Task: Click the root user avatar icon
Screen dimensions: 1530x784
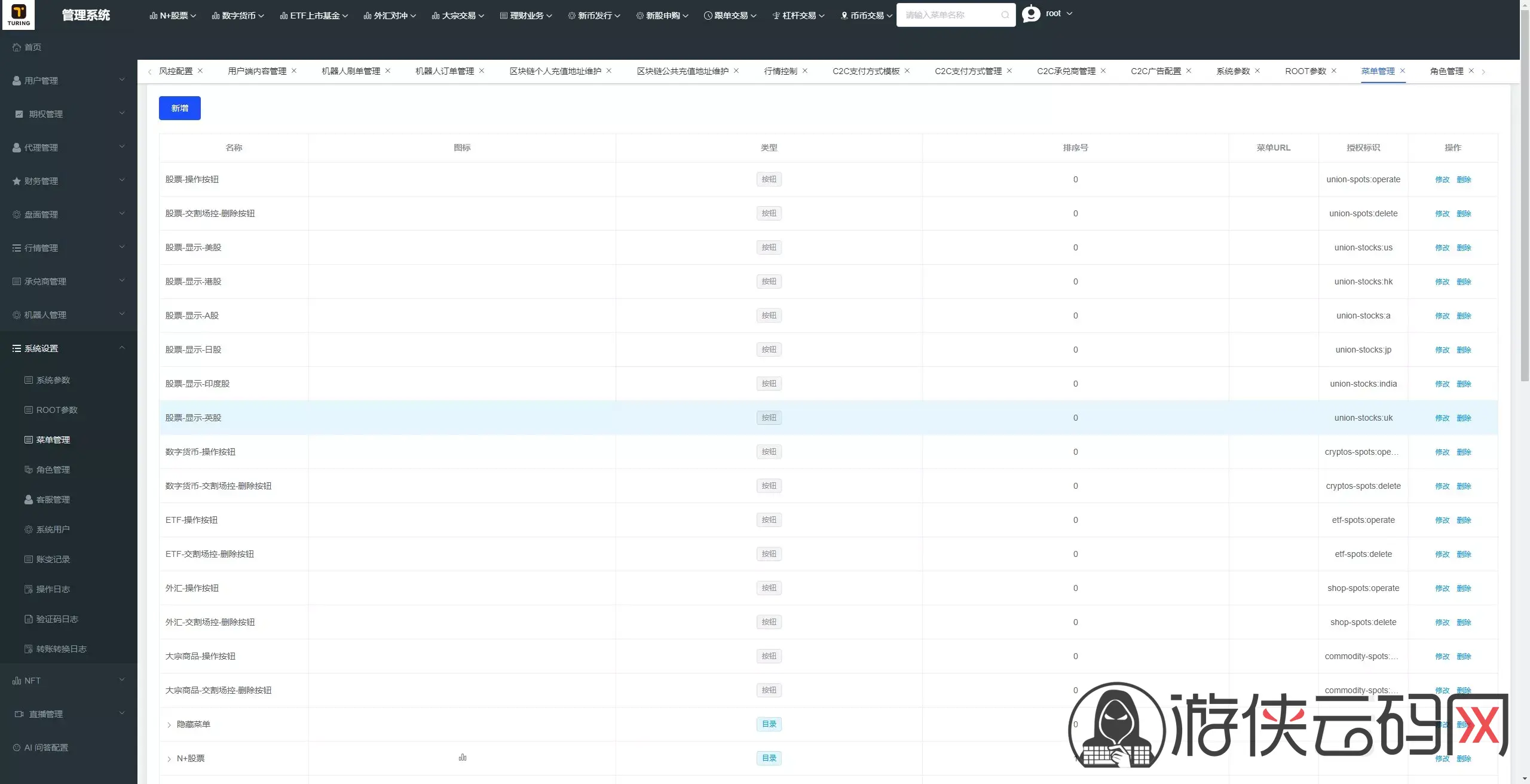Action: pyautogui.click(x=1031, y=14)
